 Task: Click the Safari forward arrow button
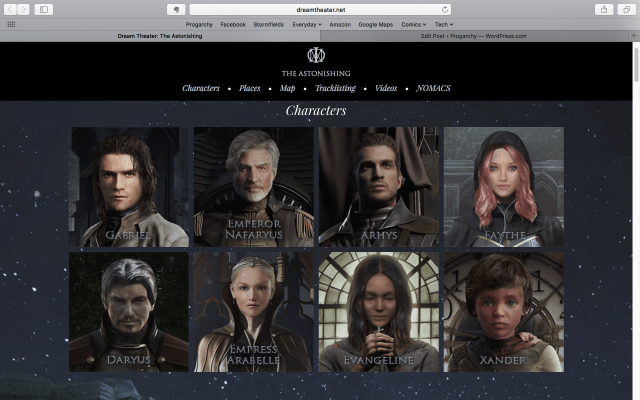[24, 9]
